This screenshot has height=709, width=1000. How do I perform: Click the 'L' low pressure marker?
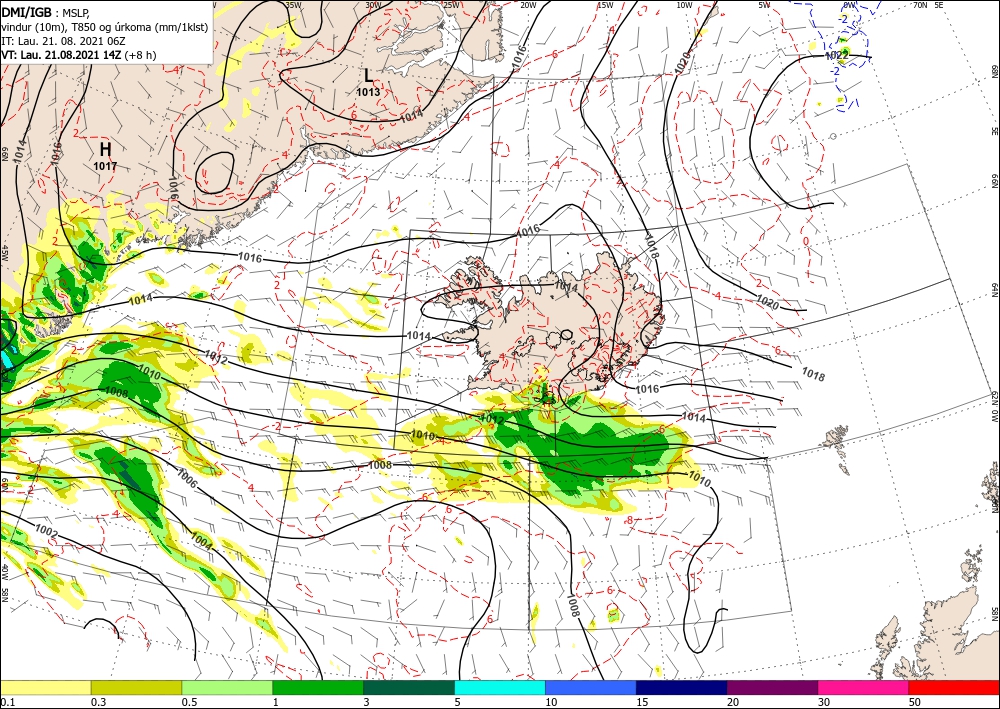pos(369,75)
